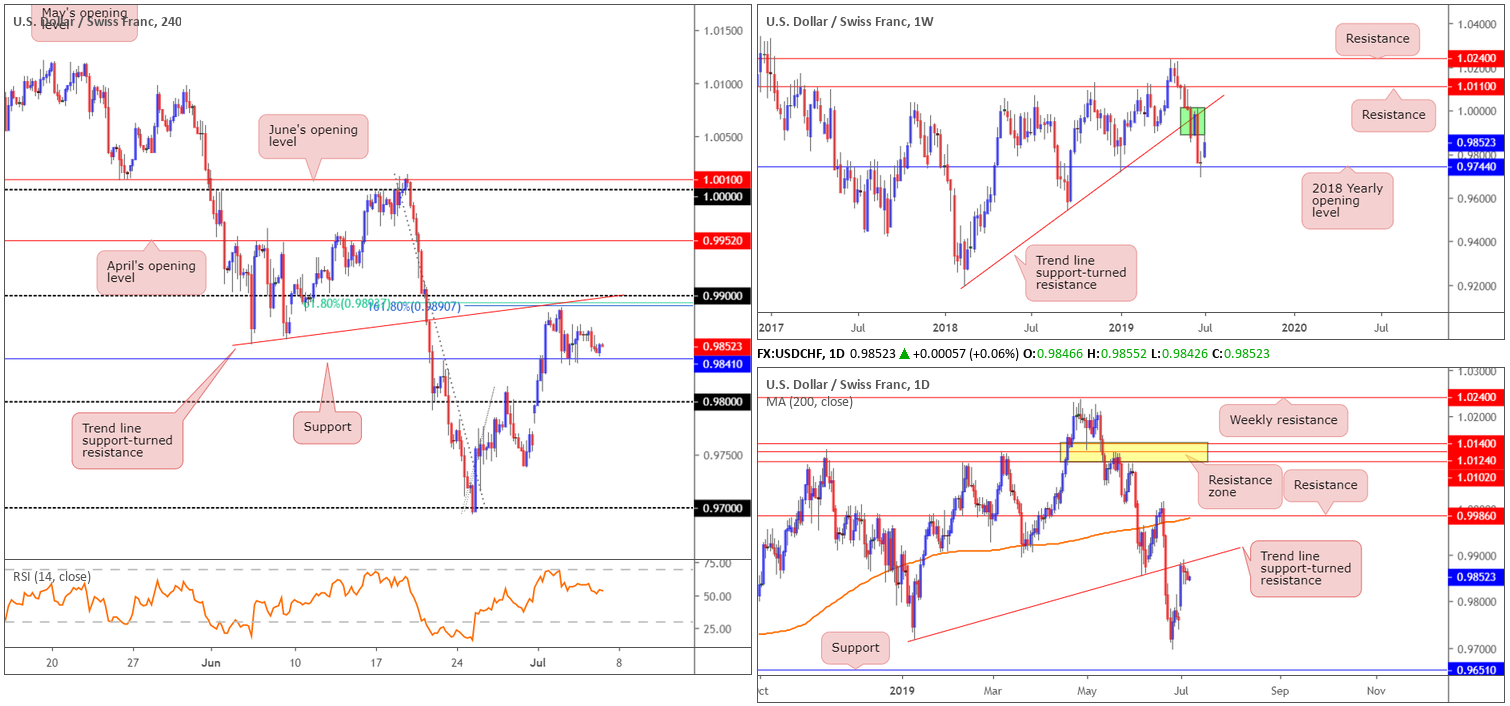The height and width of the screenshot is (706, 1510).
Task: Click the June's opening level callout
Action: [x=313, y=137]
